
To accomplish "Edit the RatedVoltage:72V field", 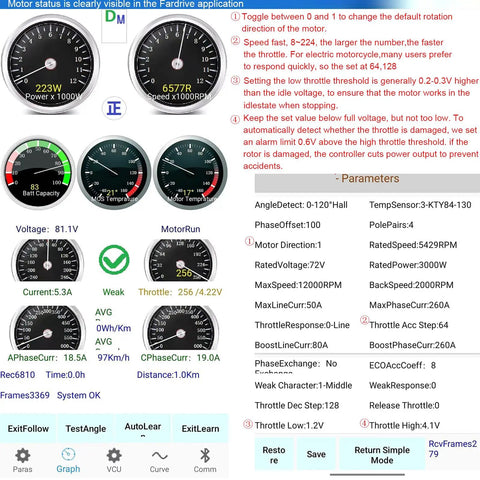I will click(x=290, y=265).
